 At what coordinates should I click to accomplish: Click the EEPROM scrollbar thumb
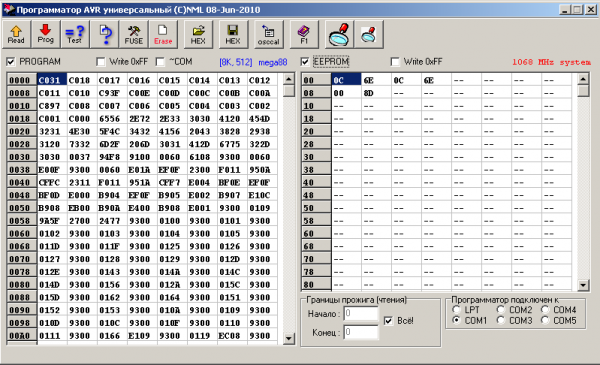click(x=583, y=91)
